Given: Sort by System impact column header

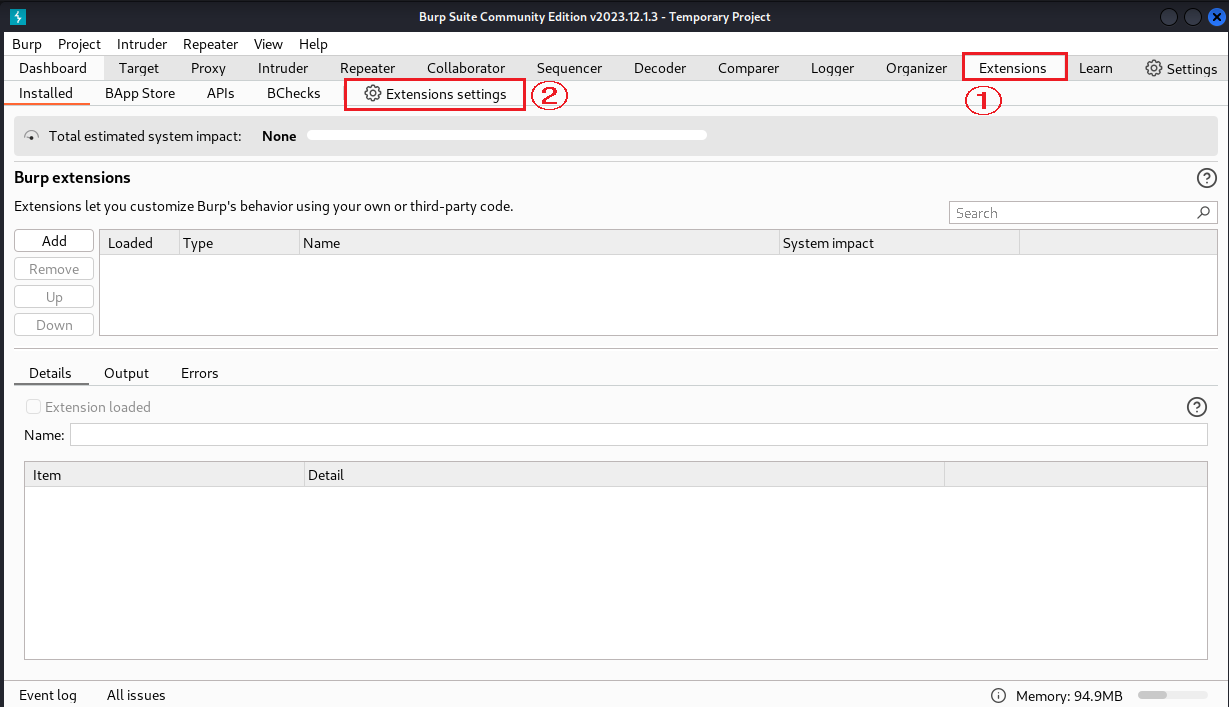Looking at the screenshot, I should 899,243.
